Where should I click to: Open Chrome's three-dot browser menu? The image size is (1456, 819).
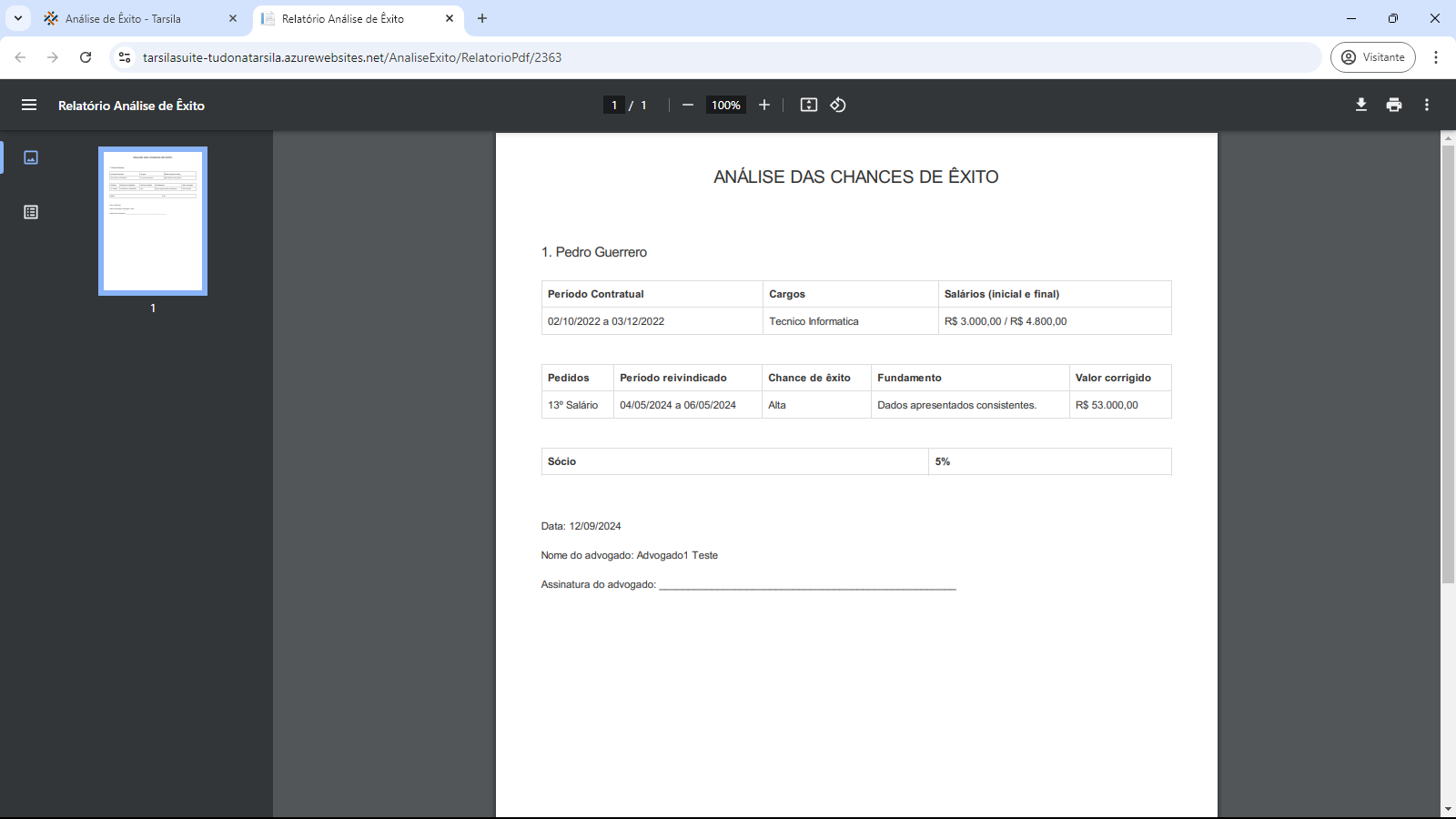pos(1436,57)
